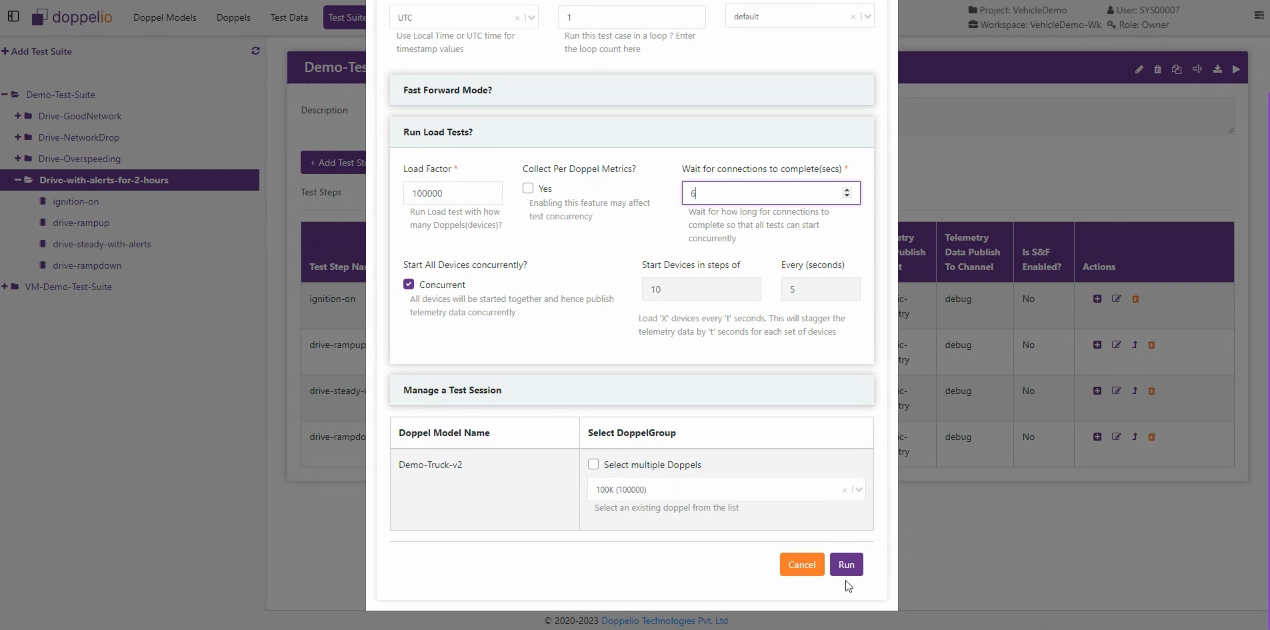Click the edit icon in the drive-steady row
This screenshot has width=1270, height=630.
(x=1117, y=391)
